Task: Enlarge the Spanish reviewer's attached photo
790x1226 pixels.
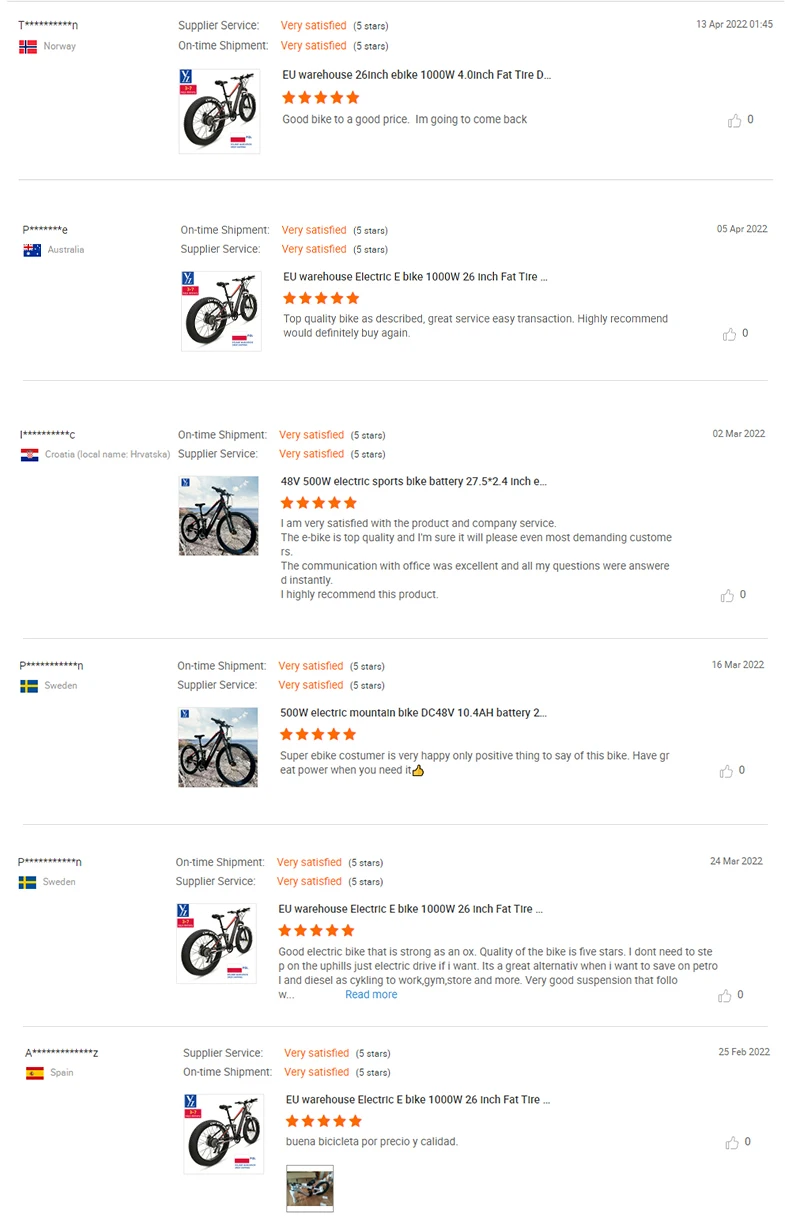Action: coord(309,1188)
